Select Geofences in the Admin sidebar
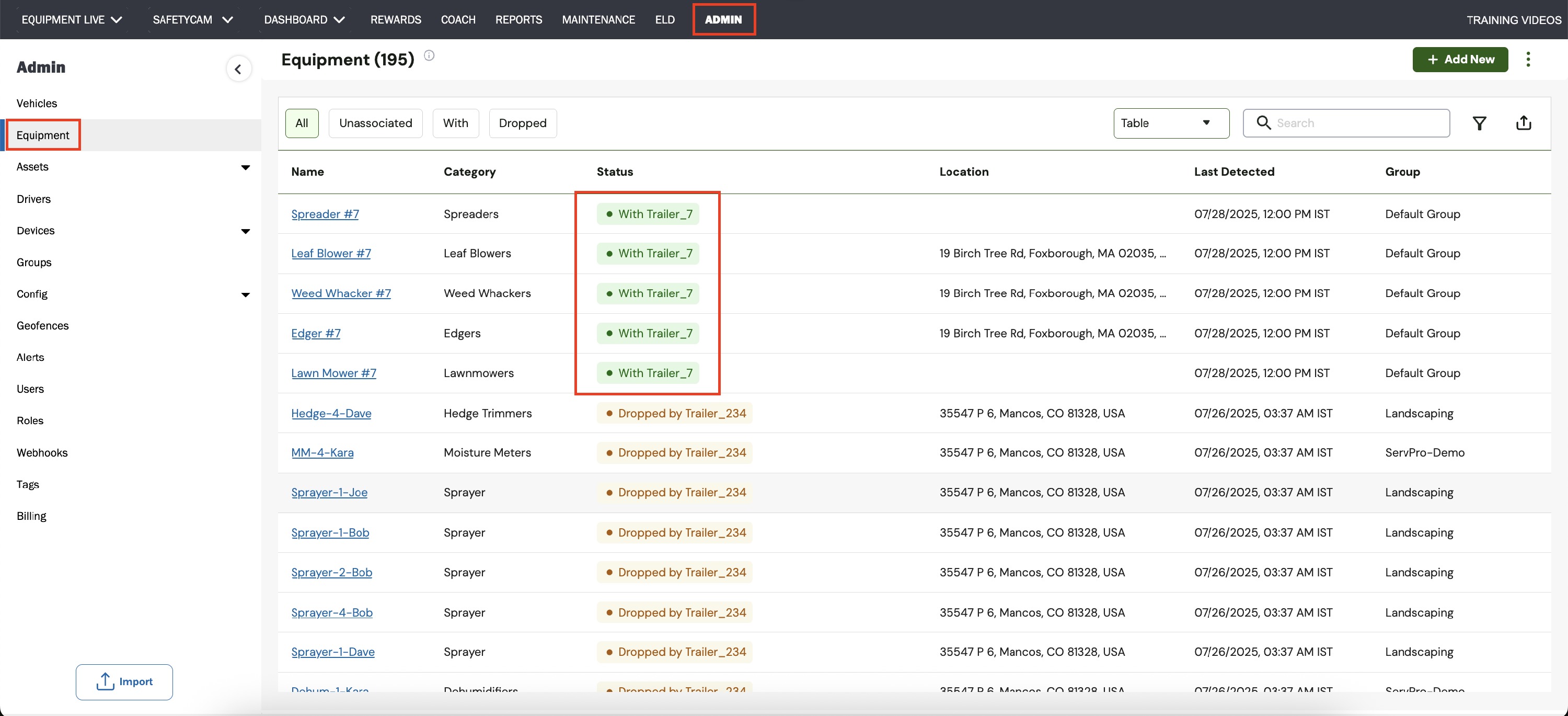 [43, 326]
